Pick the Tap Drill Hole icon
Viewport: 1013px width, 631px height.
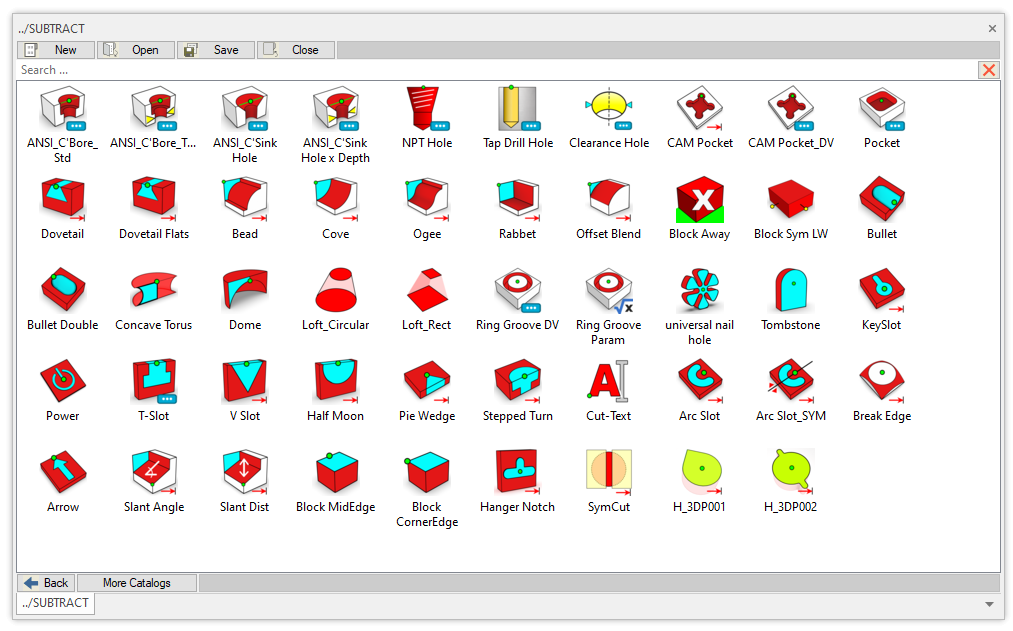[x=518, y=109]
